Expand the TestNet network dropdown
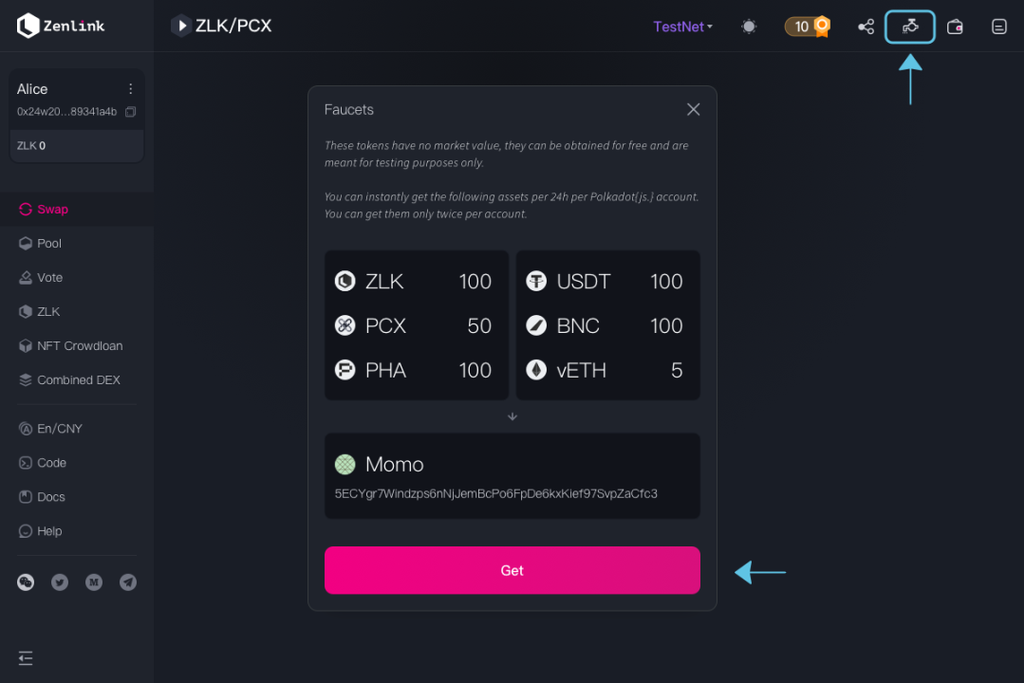Screen dimensions: 1024x683 coord(683,27)
